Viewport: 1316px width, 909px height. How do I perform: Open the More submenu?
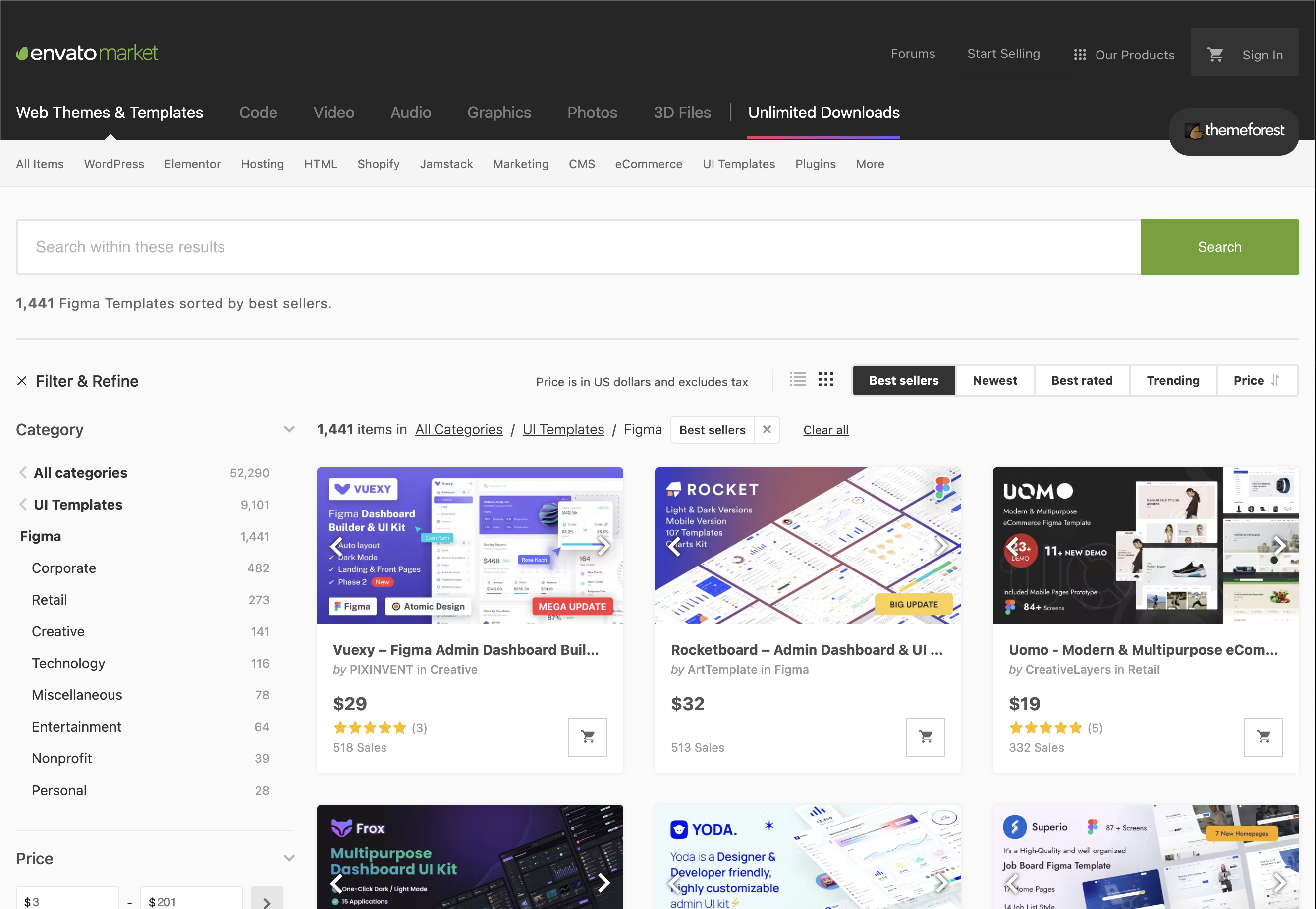870,164
